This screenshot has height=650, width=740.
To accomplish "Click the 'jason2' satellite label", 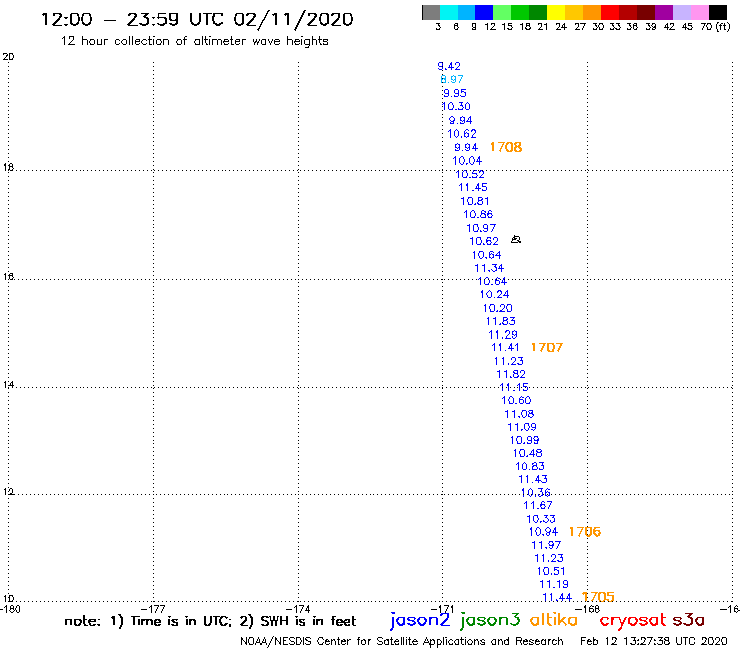I will click(420, 620).
